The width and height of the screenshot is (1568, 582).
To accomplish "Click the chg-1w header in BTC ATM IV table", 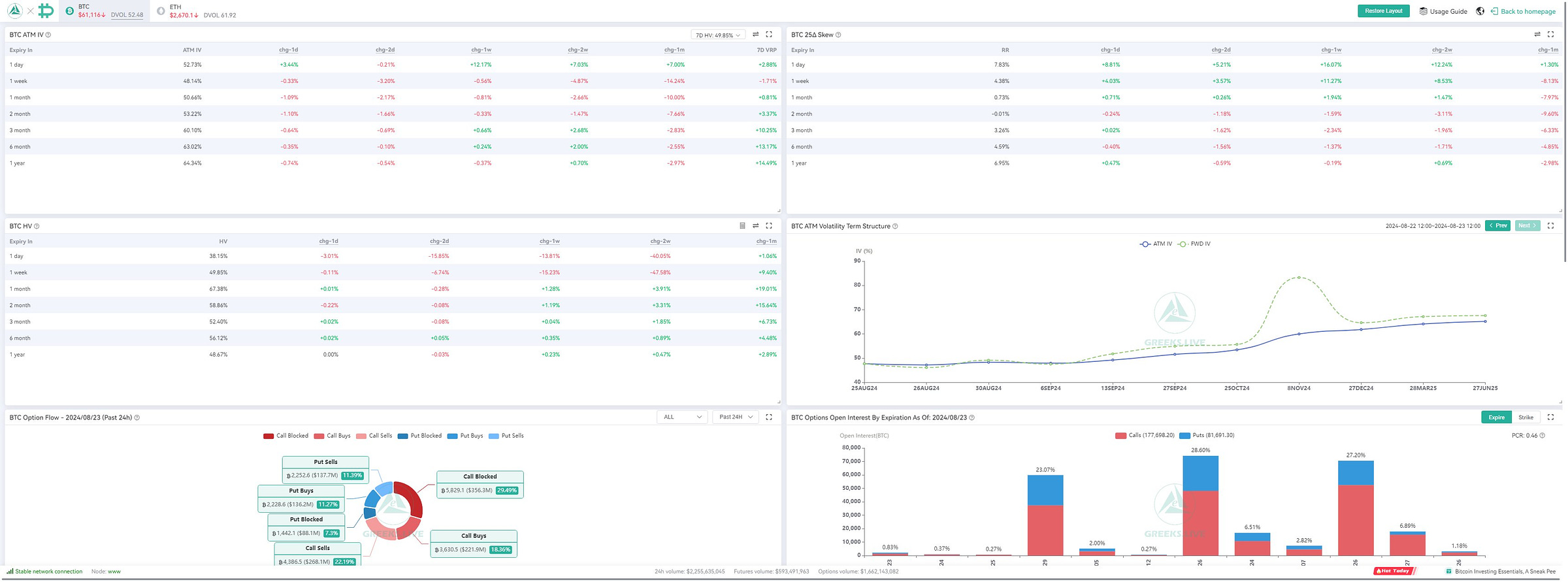I will point(481,50).
